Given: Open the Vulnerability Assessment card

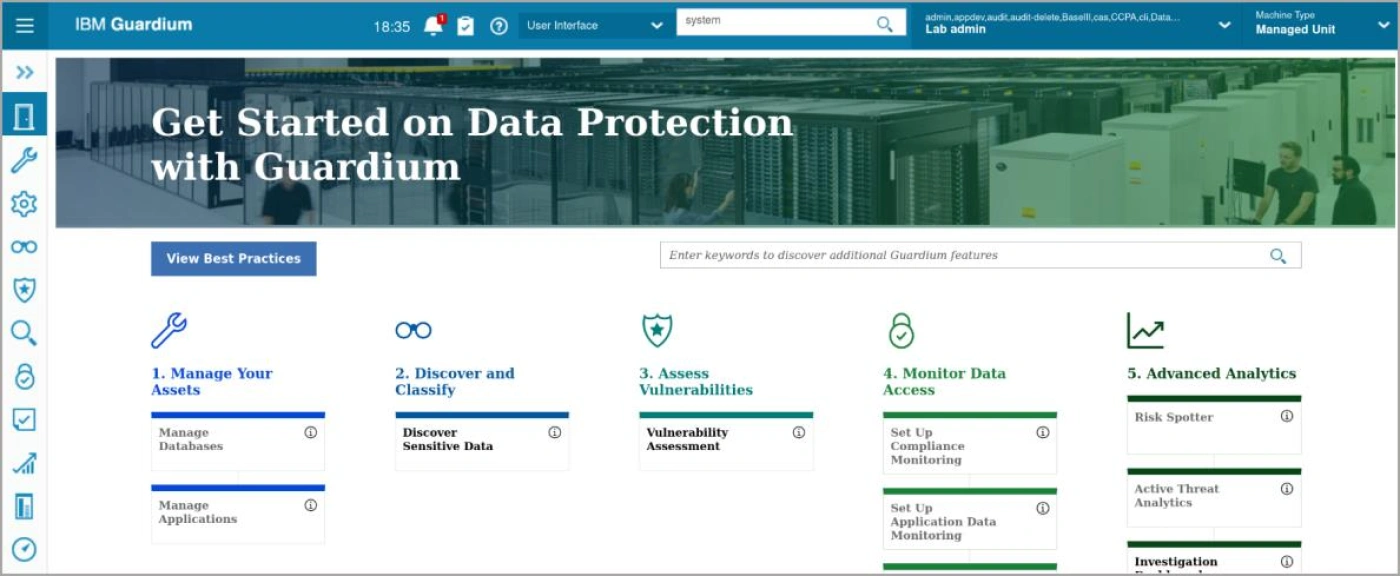Looking at the screenshot, I should (726, 441).
